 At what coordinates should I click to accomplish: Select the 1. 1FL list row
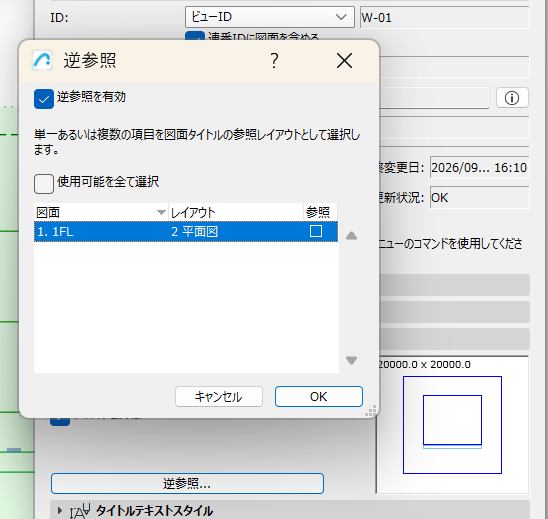[186, 231]
